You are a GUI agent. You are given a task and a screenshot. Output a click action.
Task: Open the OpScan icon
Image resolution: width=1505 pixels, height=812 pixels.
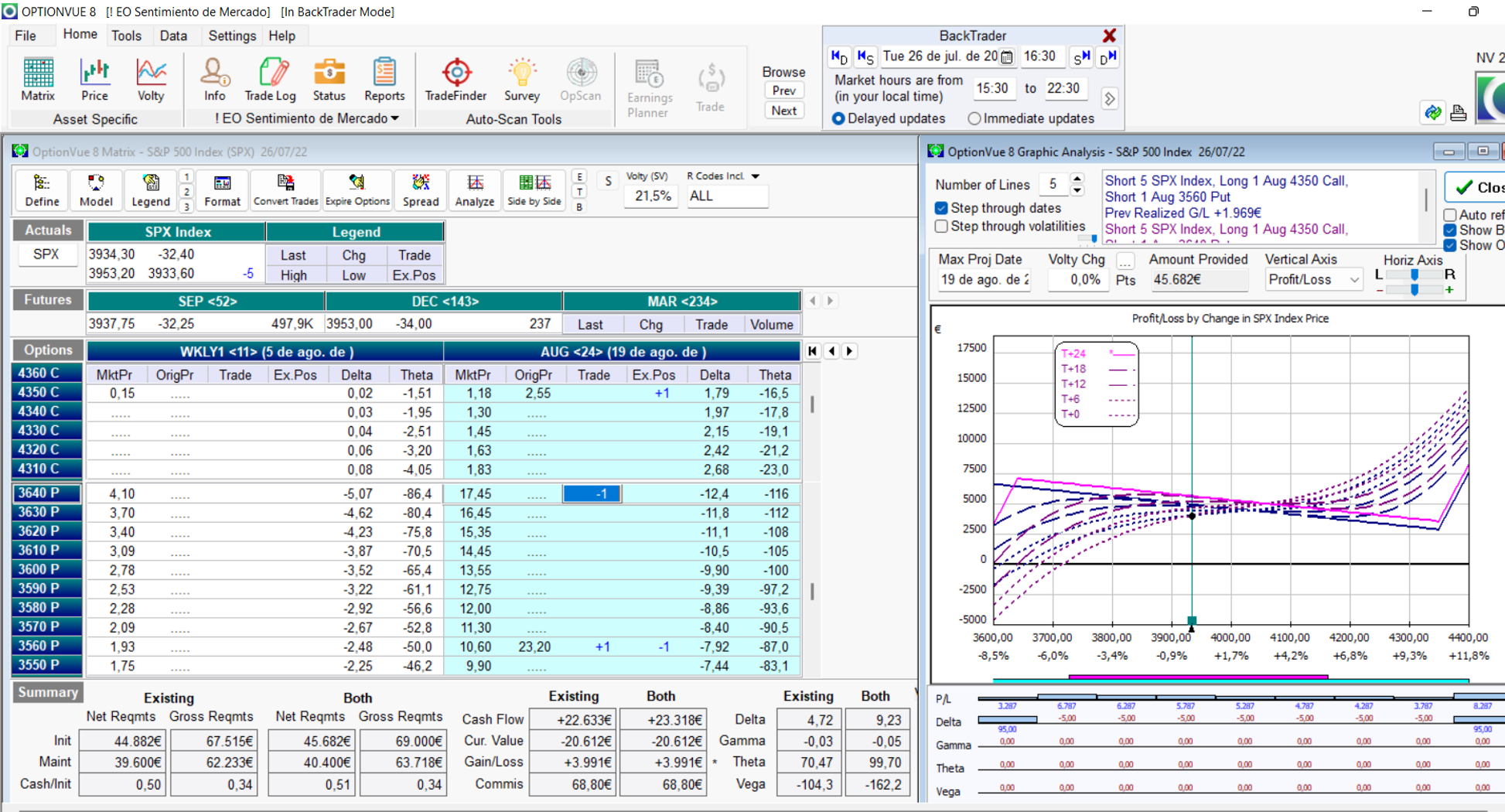(580, 80)
